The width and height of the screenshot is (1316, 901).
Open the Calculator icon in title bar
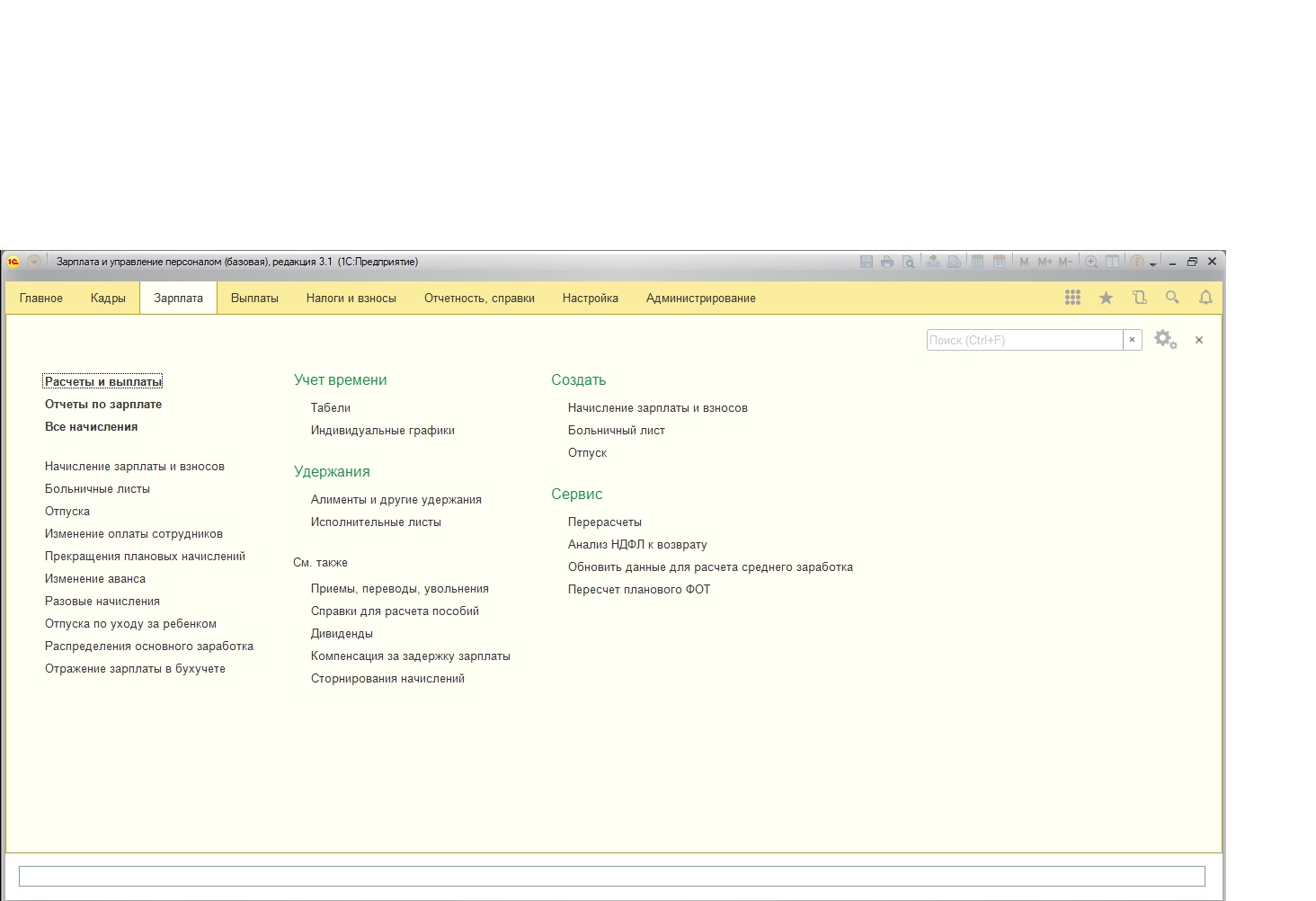click(x=977, y=262)
